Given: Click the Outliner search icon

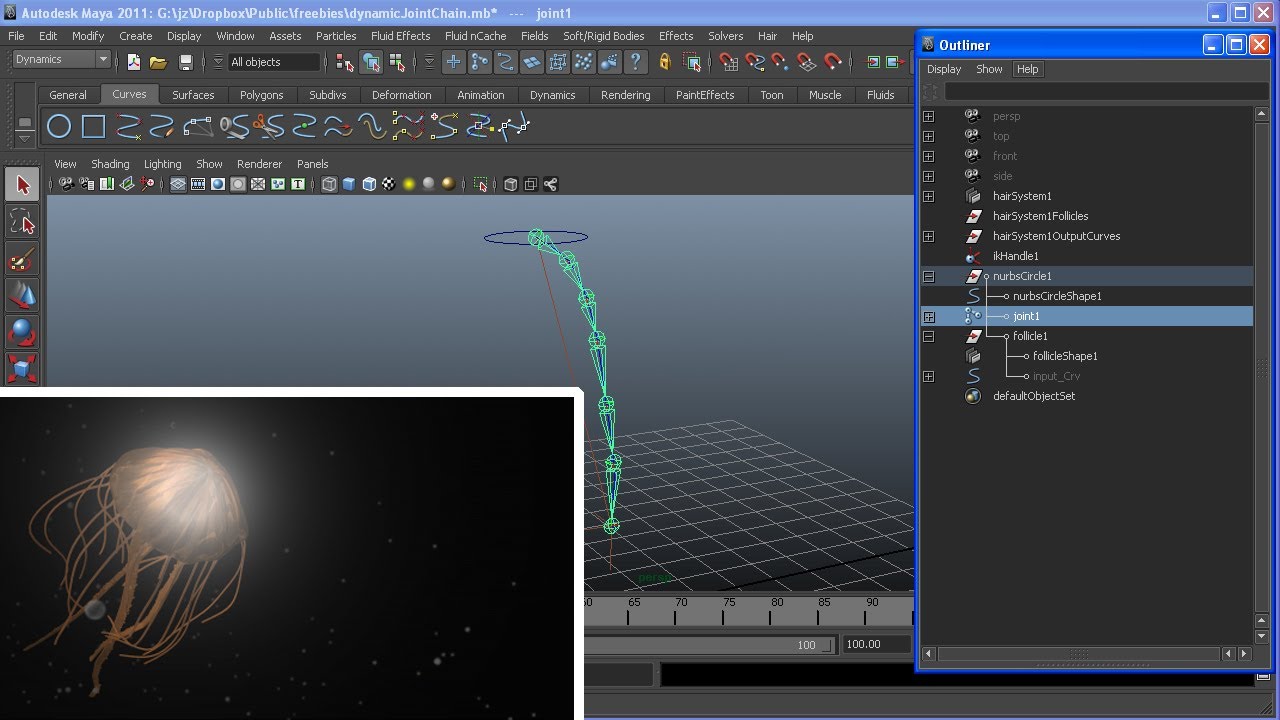Looking at the screenshot, I should 931,92.
